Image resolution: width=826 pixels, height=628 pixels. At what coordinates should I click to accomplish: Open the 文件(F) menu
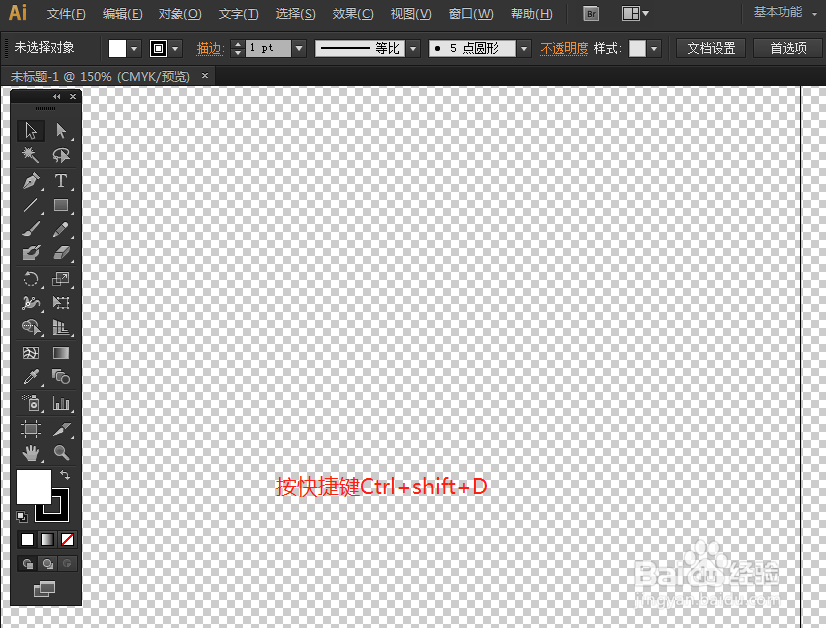[x=66, y=14]
